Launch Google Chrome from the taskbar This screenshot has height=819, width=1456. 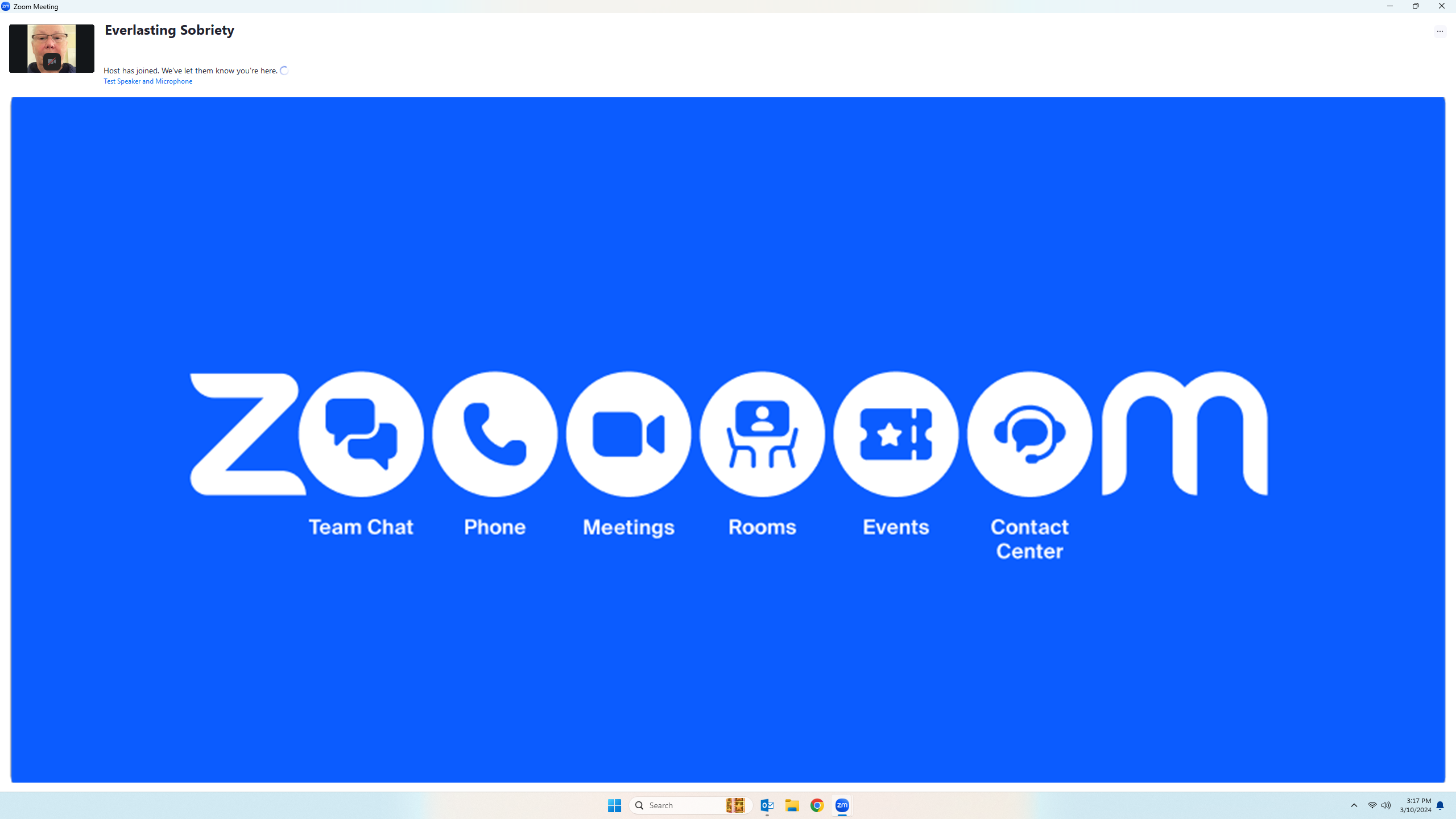click(x=817, y=805)
